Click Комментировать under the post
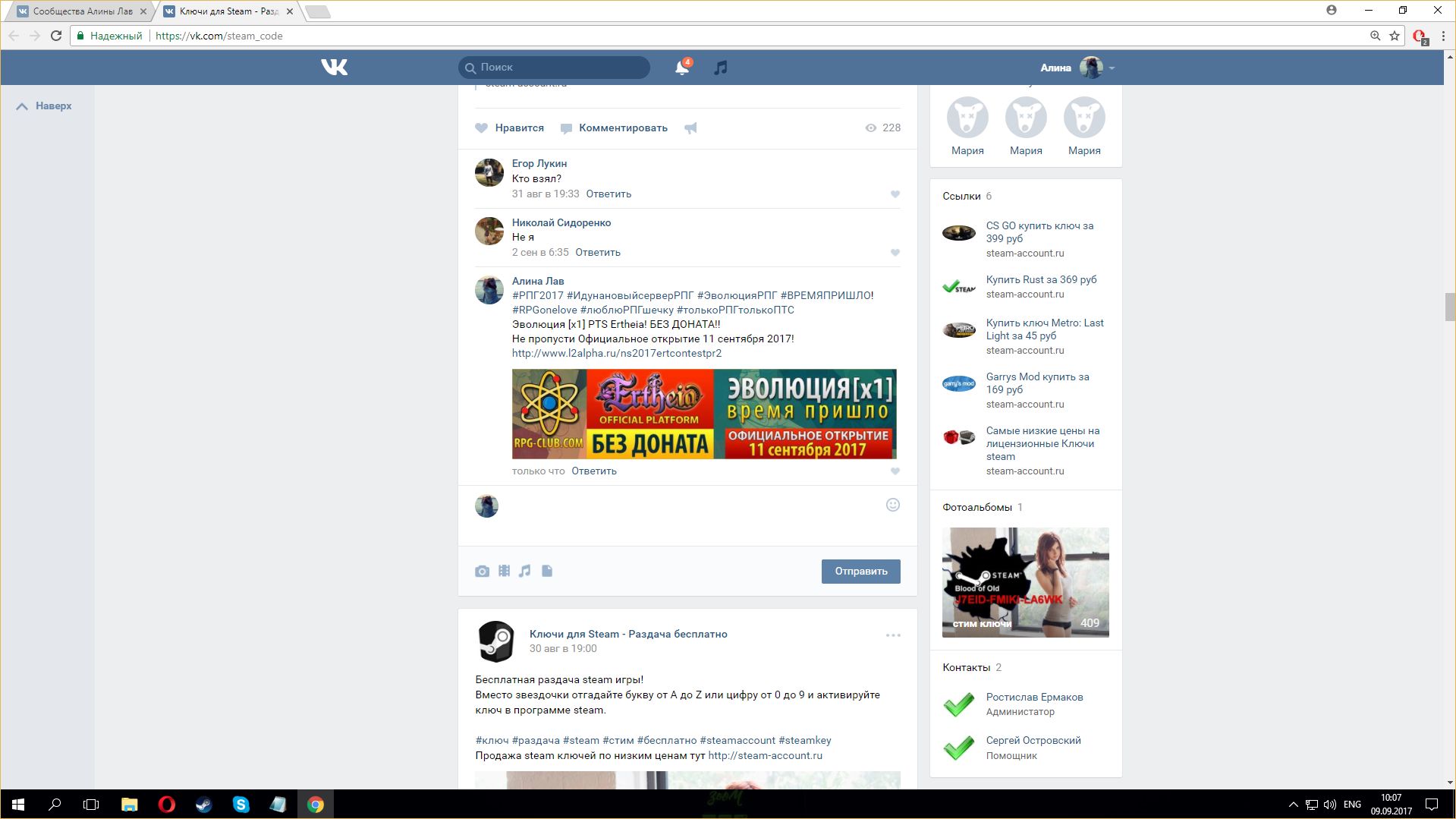This screenshot has width=1456, height=819. tap(614, 128)
